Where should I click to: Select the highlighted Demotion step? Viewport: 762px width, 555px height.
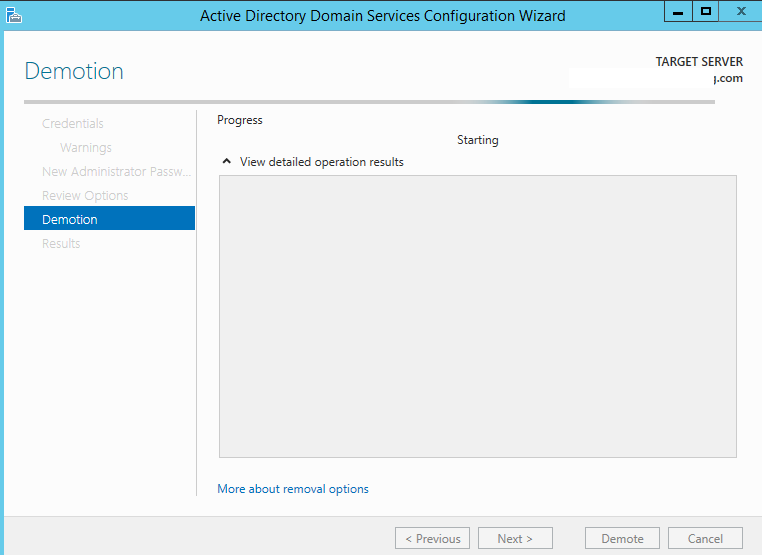(109, 218)
